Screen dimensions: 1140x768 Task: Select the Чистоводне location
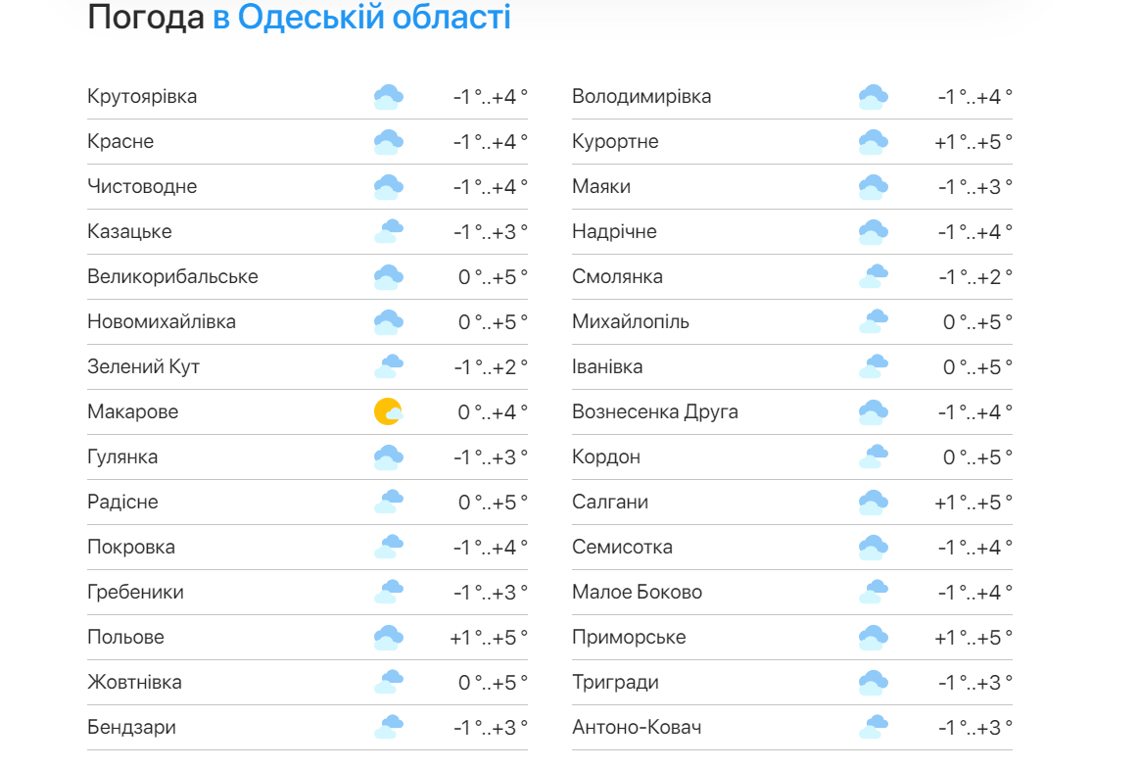point(142,187)
